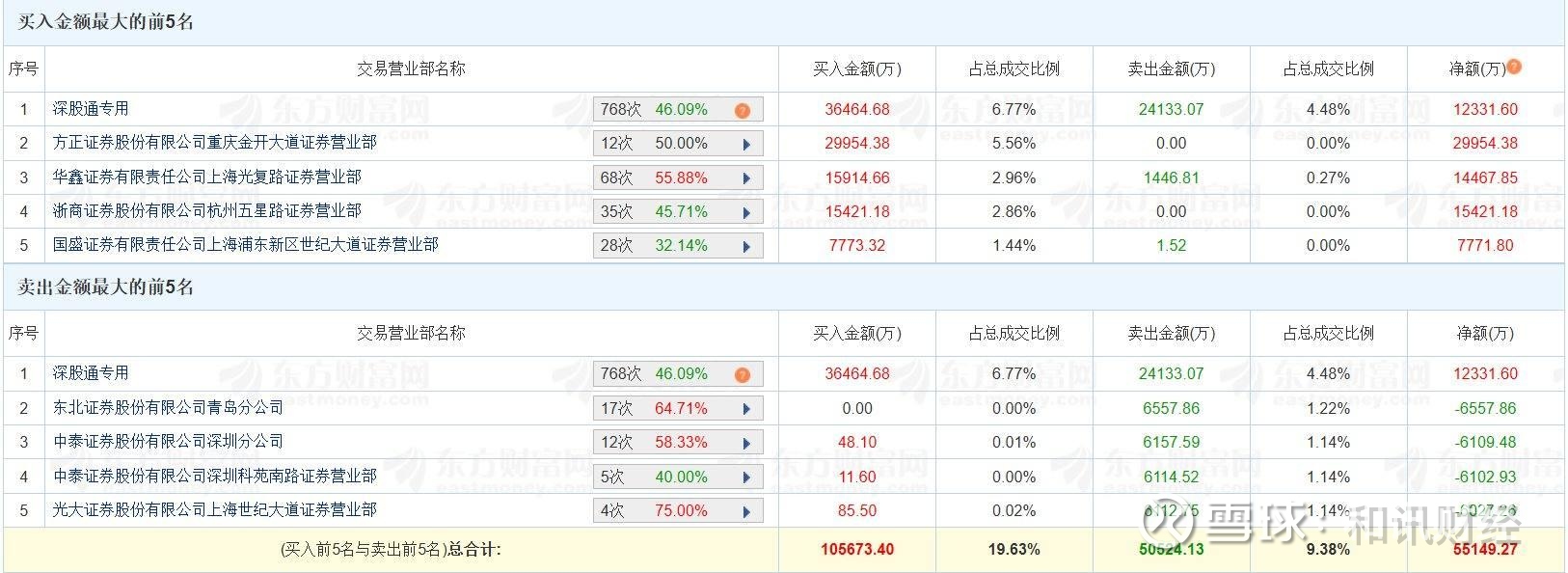1568x573 pixels.
Task: Expand details arrow for 浙商证券杭州五星路 row
Action: click(x=746, y=212)
